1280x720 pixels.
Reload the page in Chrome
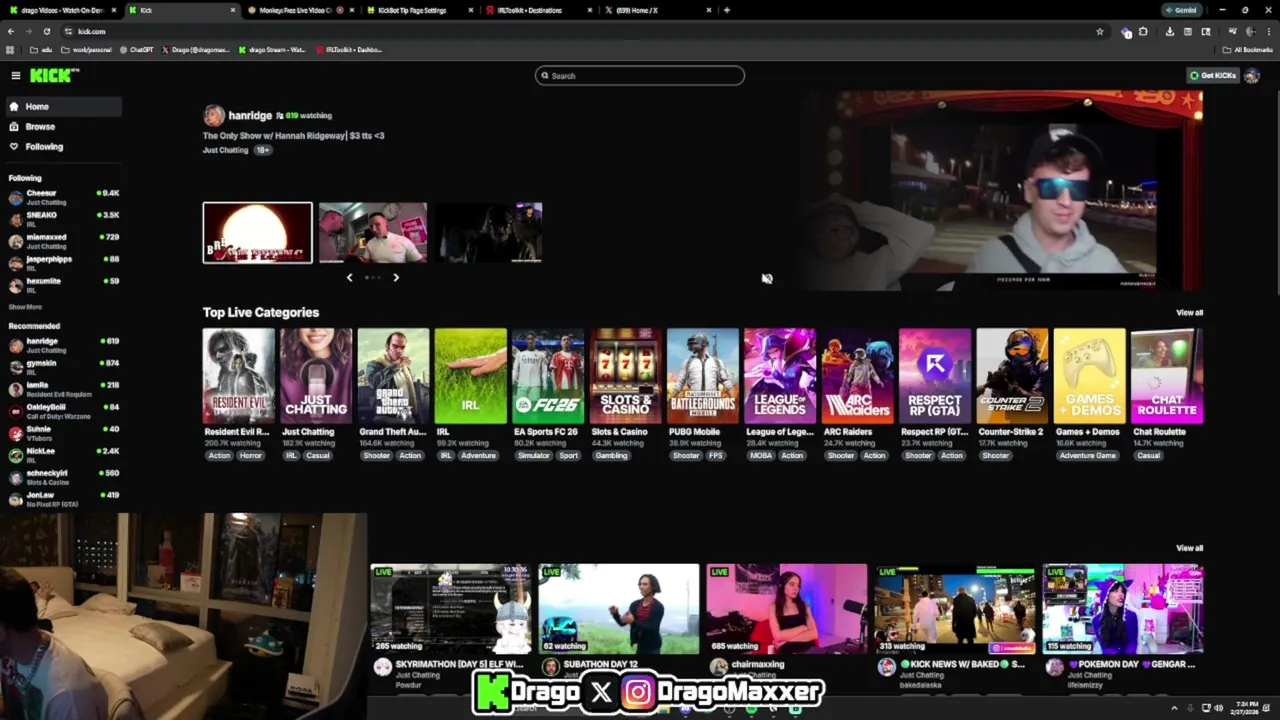[46, 31]
